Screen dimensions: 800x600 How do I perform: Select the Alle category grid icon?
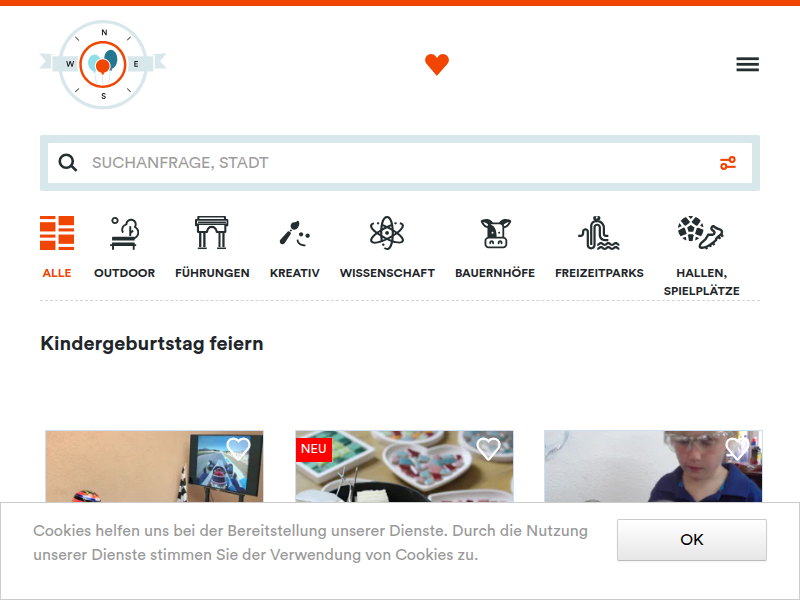(x=57, y=233)
